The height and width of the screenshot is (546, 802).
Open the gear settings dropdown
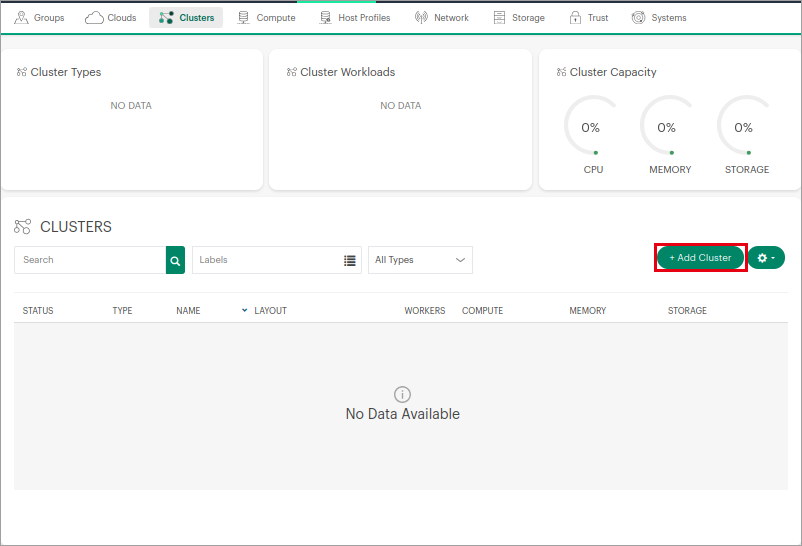pos(766,257)
